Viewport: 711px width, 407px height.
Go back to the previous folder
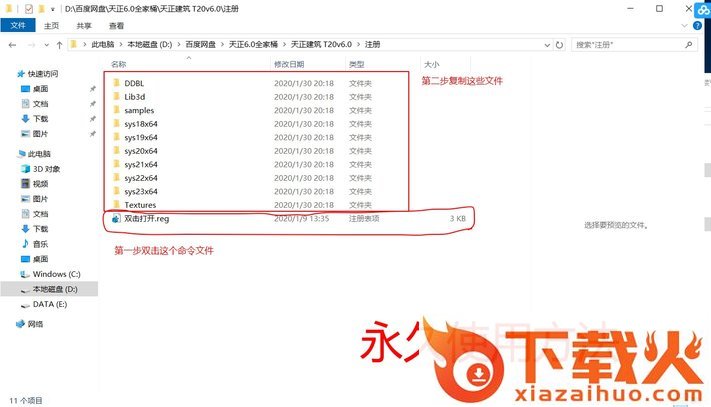13,45
